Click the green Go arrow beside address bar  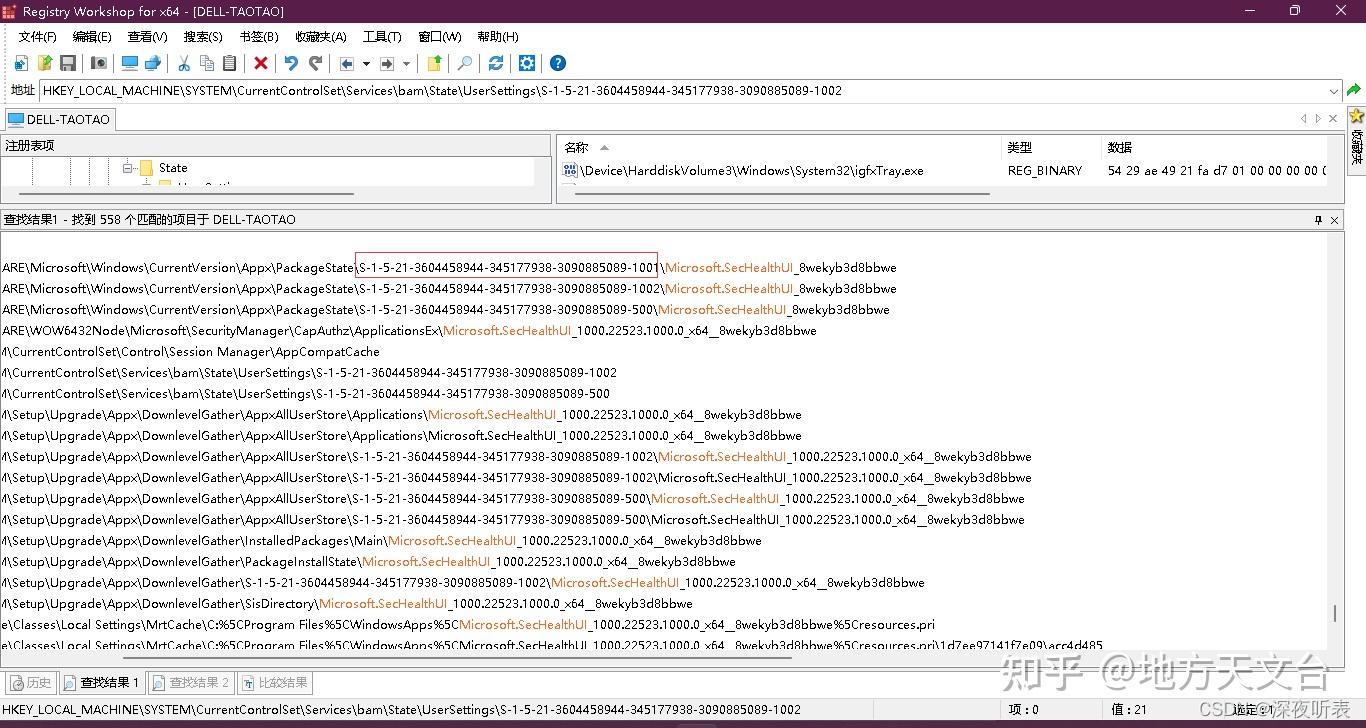pos(1354,90)
